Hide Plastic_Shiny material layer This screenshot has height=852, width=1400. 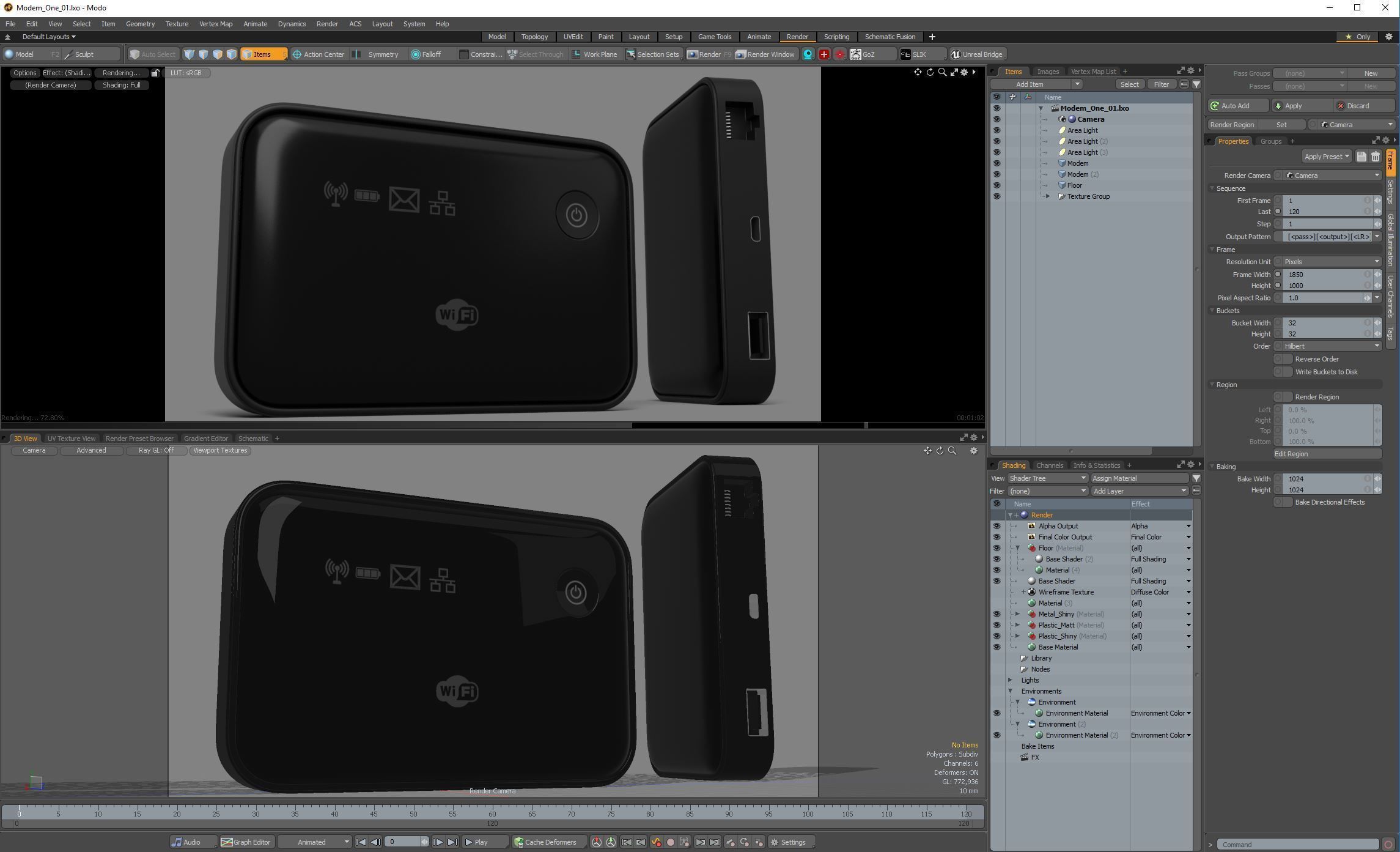pyautogui.click(x=997, y=636)
